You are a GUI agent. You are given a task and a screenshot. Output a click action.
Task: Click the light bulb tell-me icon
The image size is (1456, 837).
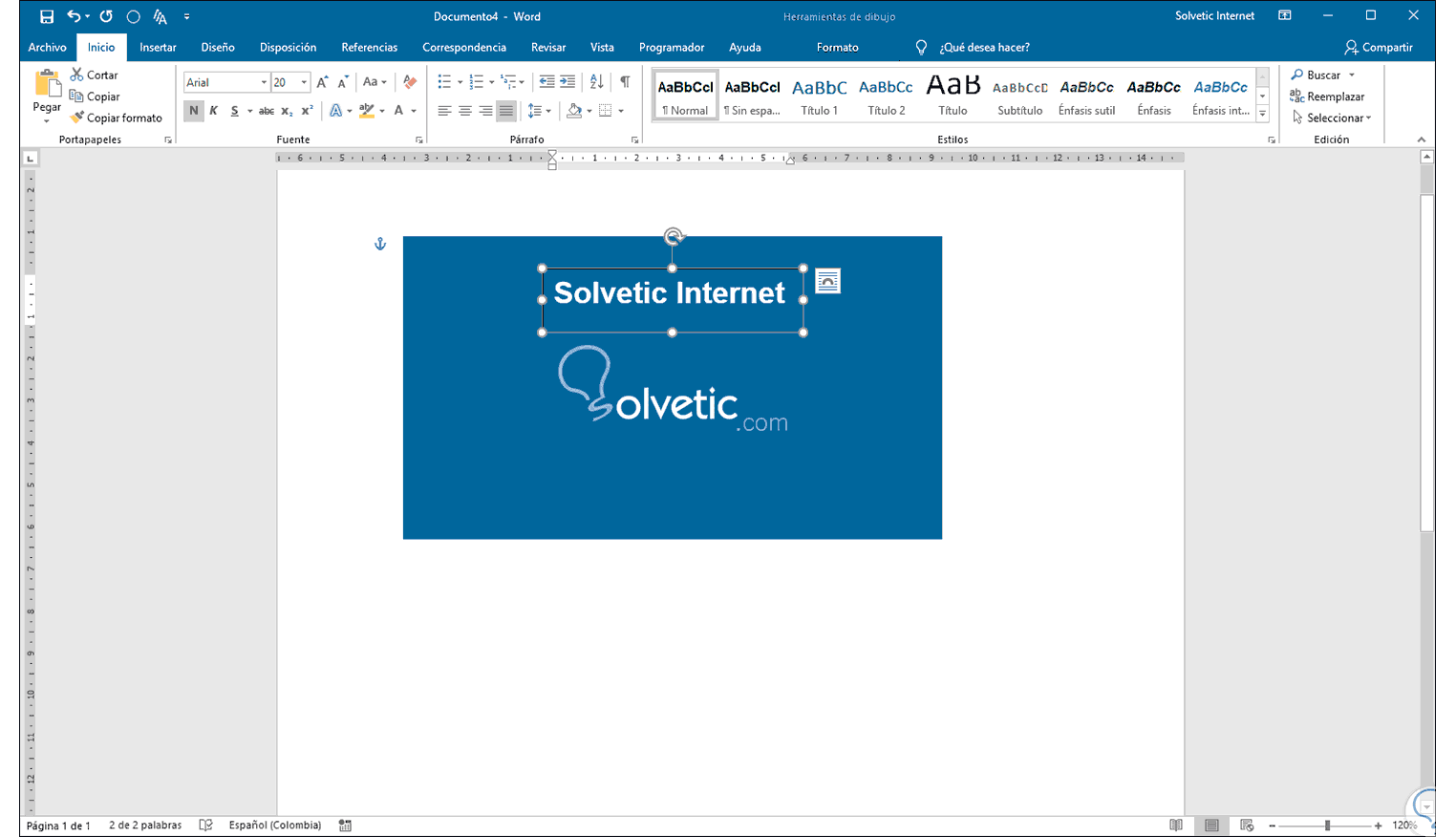(x=921, y=47)
